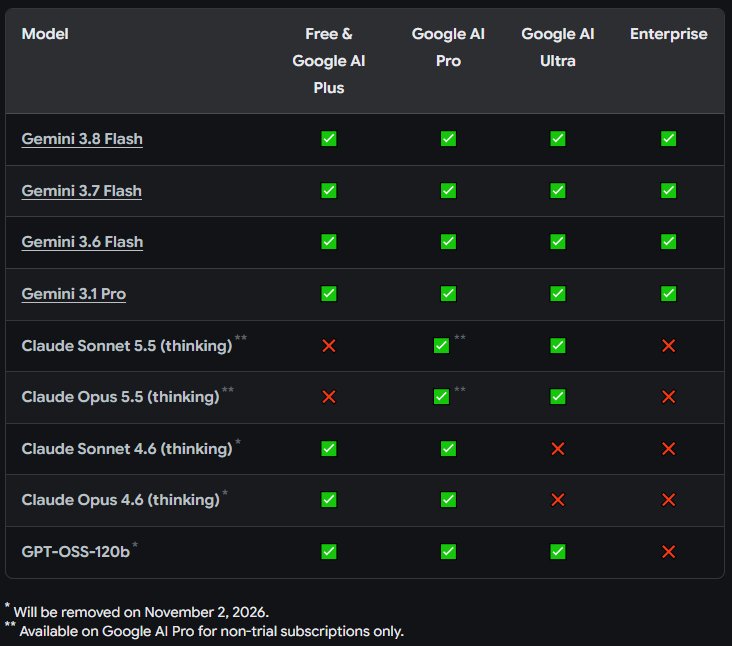Click the Claude Sonnet 4.6 (thinking) model name
The height and width of the screenshot is (646, 732).
pyautogui.click(x=127, y=449)
